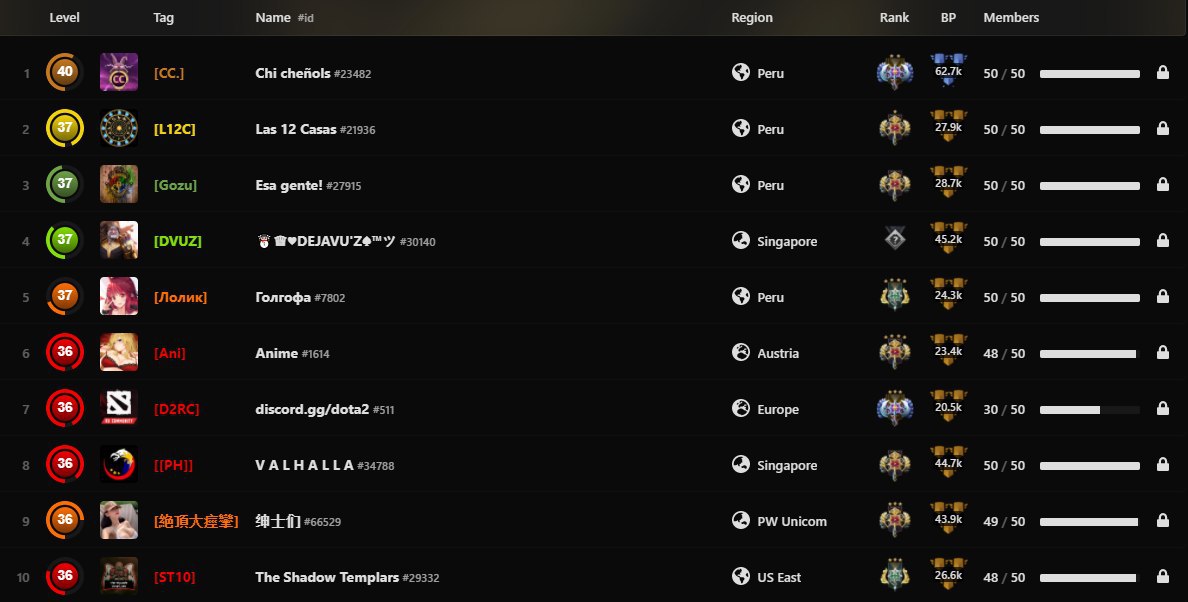Sort guilds by the BP column header
This screenshot has width=1188, height=602.
948,18
